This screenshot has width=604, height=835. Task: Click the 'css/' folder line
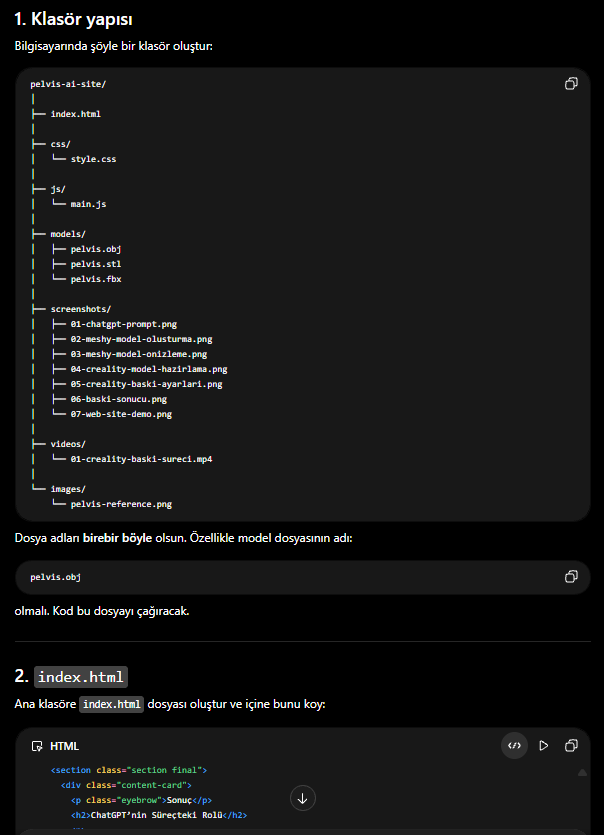coord(60,144)
